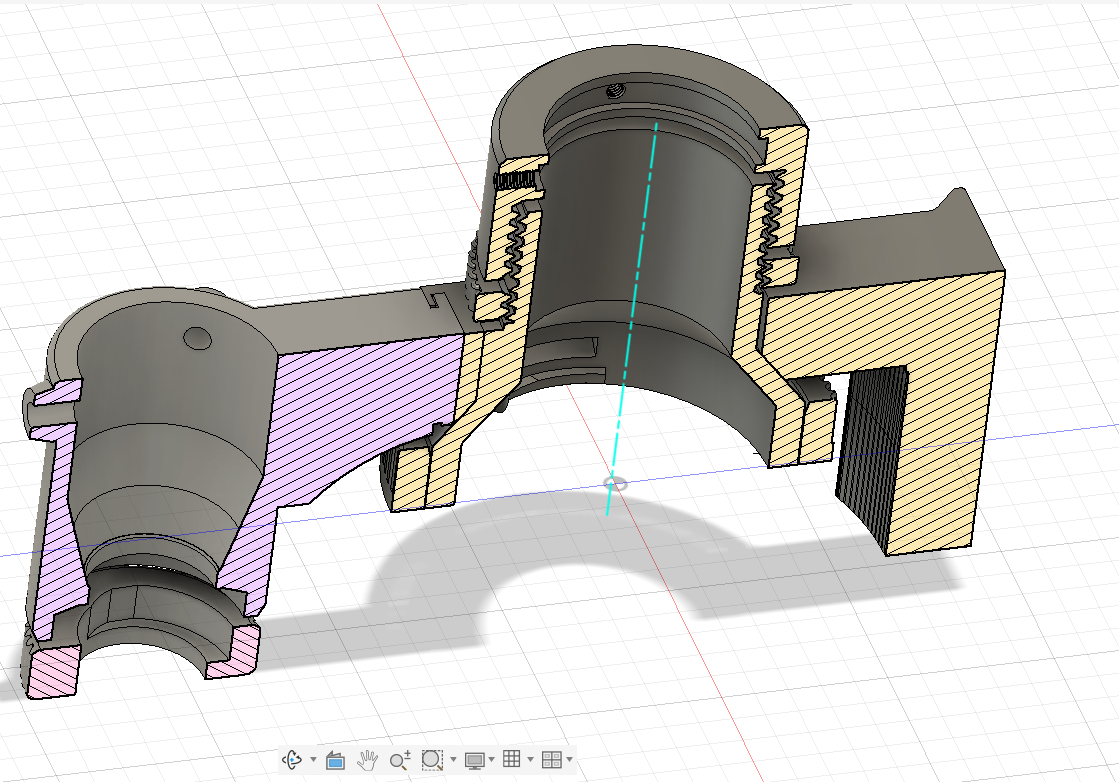Viewport: 1119px width, 782px height.
Task: Select the set screw hole on the top ring
Action: (615, 91)
